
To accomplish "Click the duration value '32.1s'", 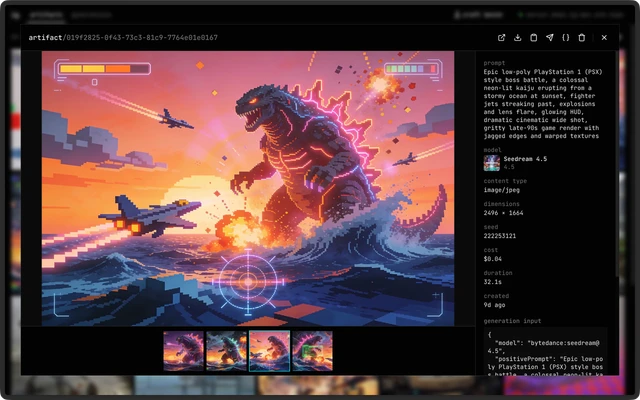I will coord(493,282).
